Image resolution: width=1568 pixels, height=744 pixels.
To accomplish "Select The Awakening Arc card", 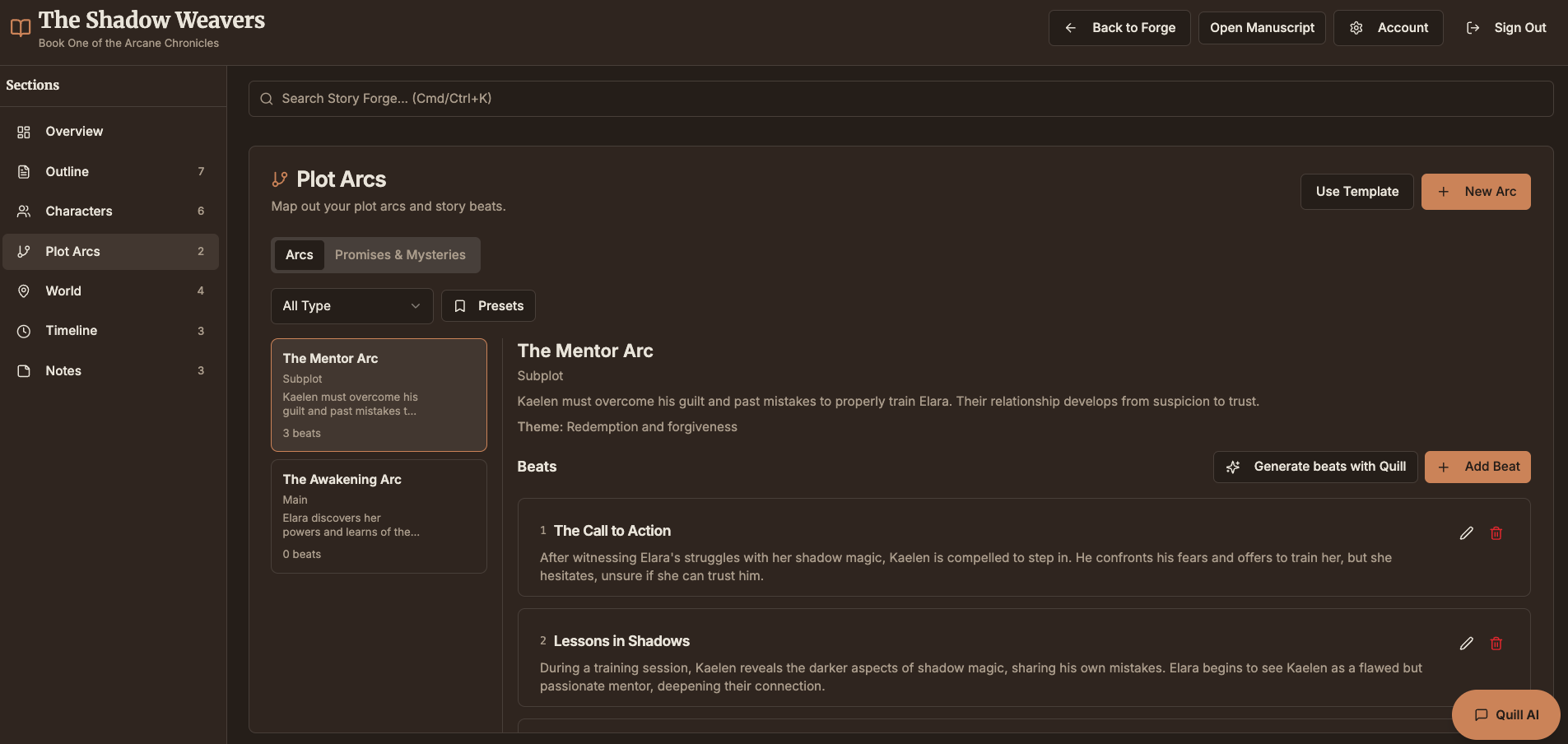I will [379, 516].
